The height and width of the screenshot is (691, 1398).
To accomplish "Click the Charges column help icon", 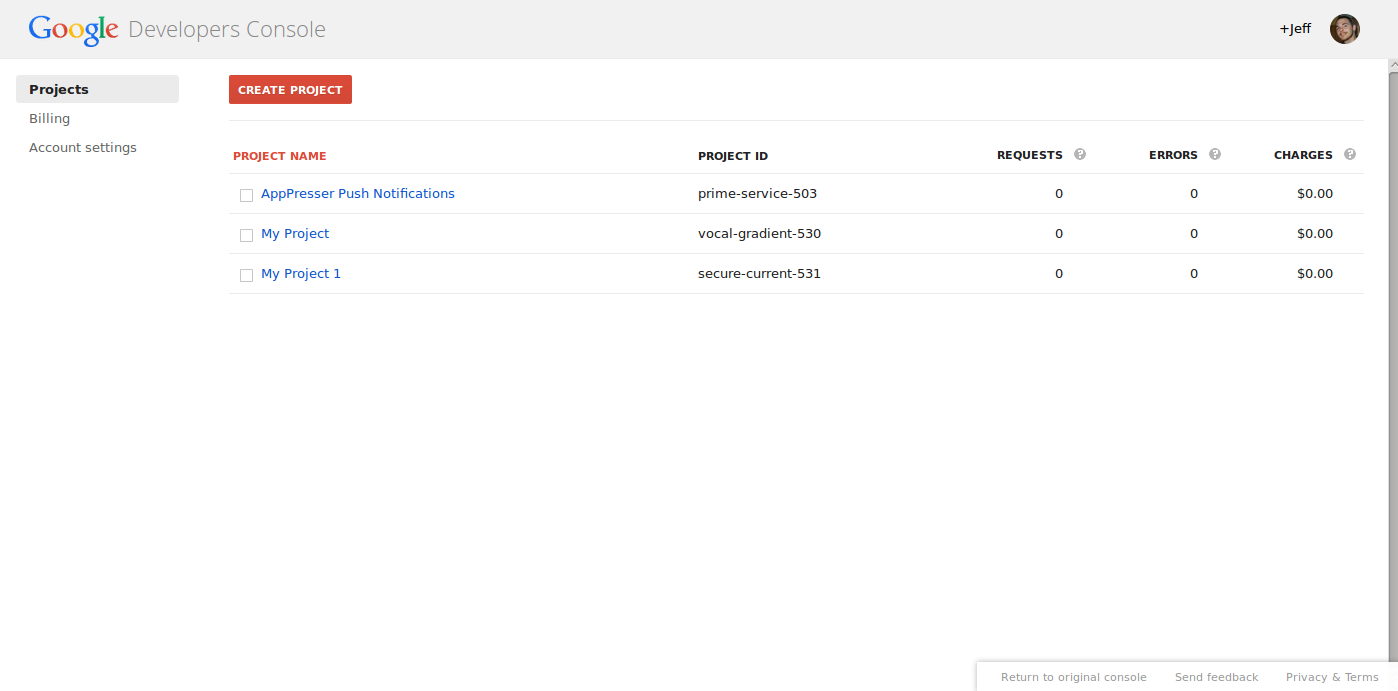I will click(x=1350, y=155).
